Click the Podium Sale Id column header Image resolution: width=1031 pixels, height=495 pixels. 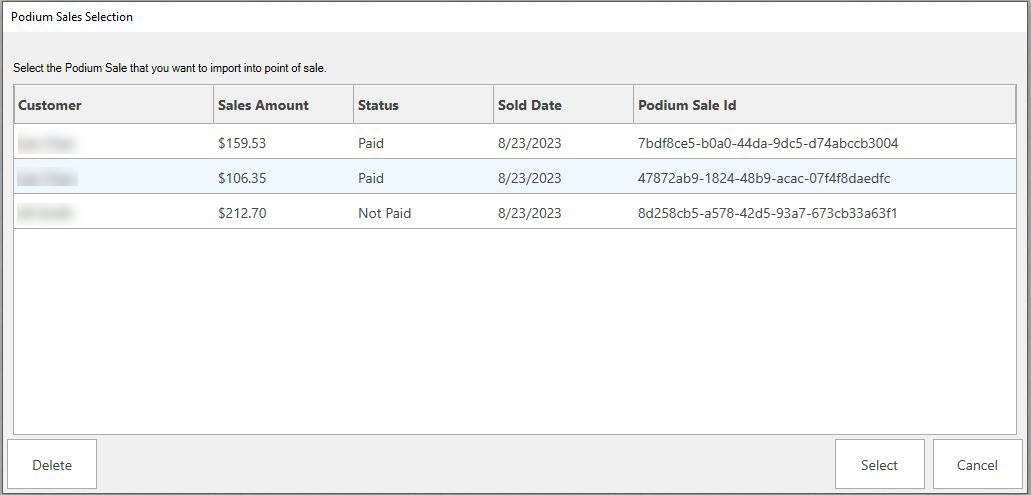(687, 105)
